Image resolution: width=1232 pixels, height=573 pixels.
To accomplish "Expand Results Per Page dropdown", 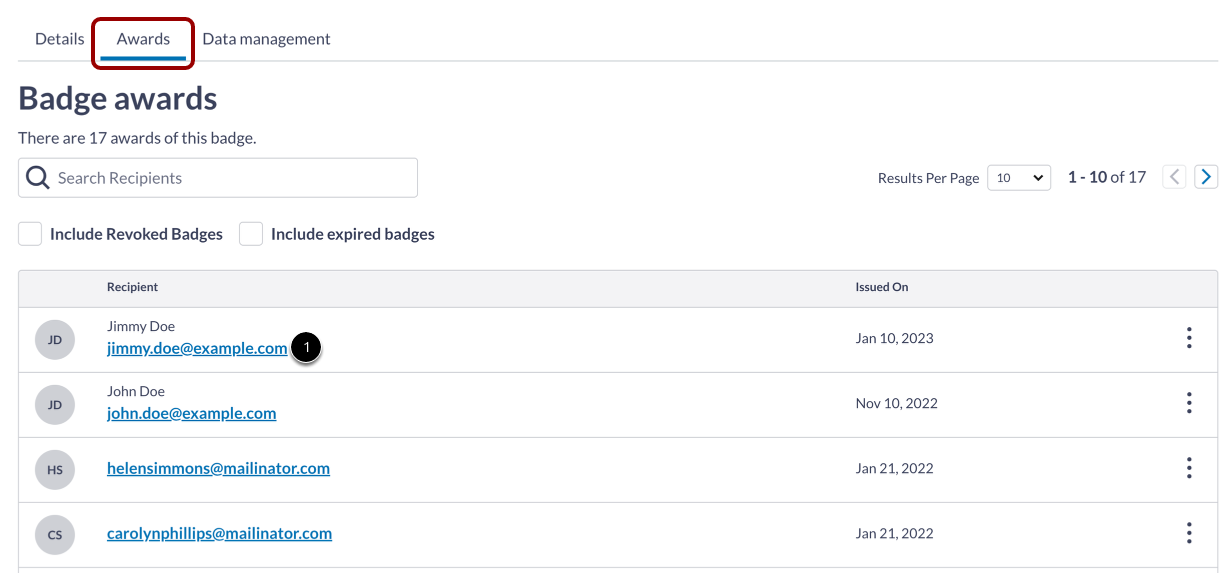I will click(1019, 178).
